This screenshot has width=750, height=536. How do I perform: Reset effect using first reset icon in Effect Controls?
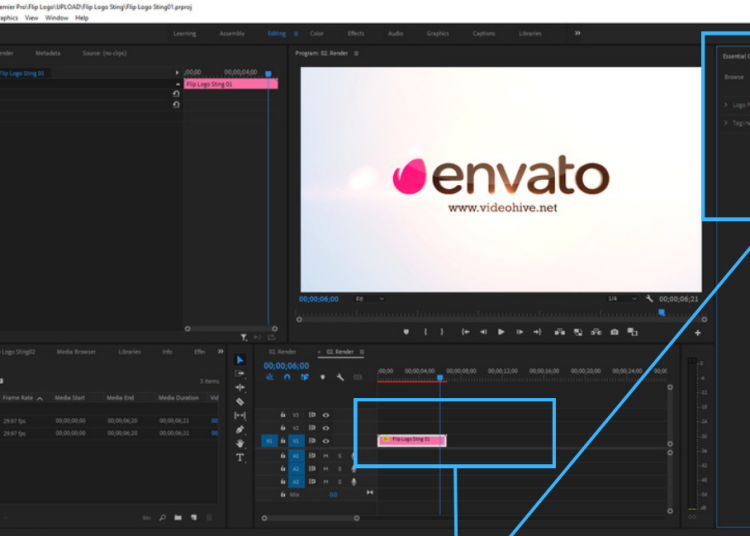[176, 94]
